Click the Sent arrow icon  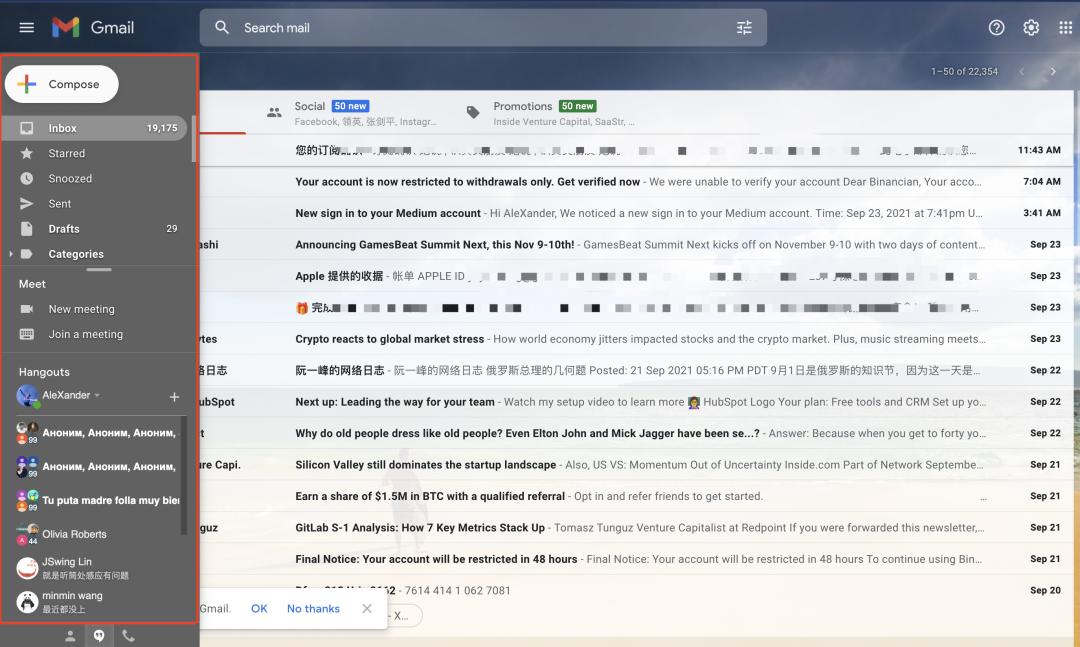click(27, 203)
